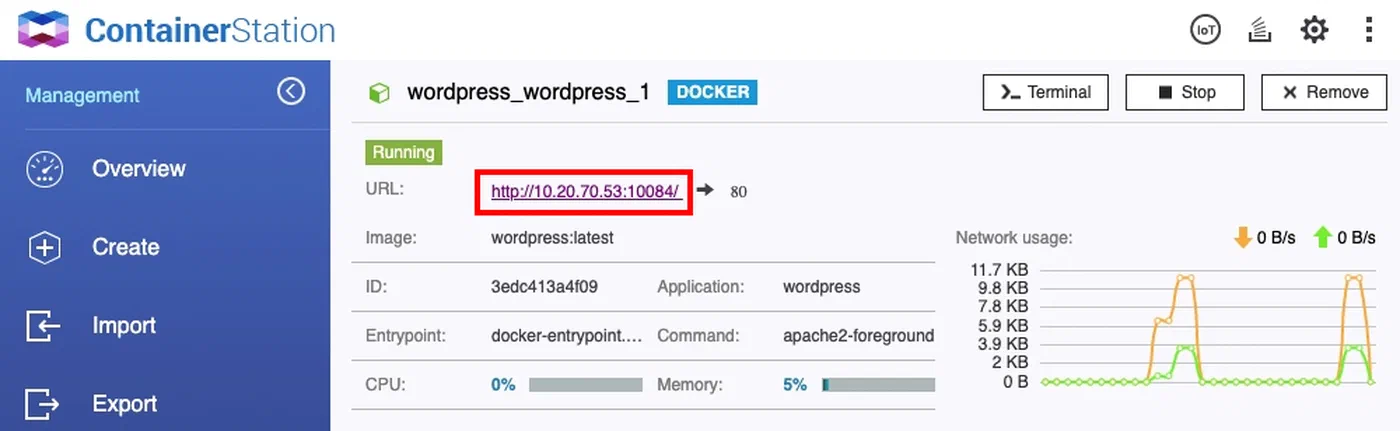Click the Export arrow icon

pos(43,404)
